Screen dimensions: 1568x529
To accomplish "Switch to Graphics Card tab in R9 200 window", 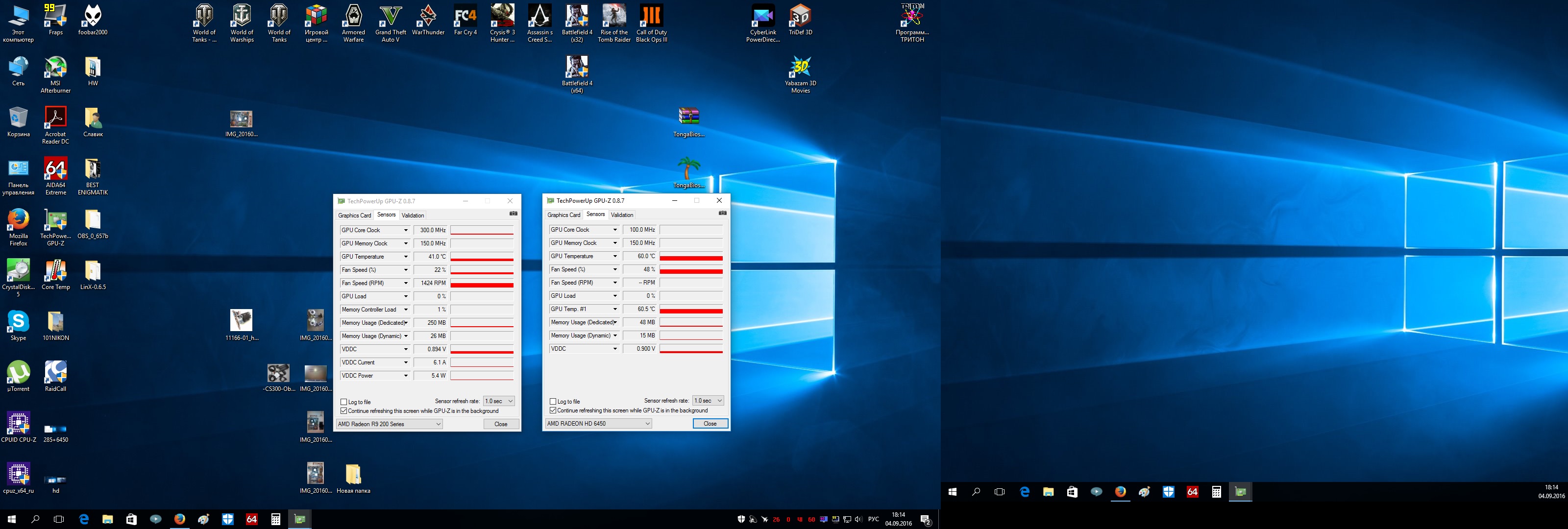I will coord(354,216).
